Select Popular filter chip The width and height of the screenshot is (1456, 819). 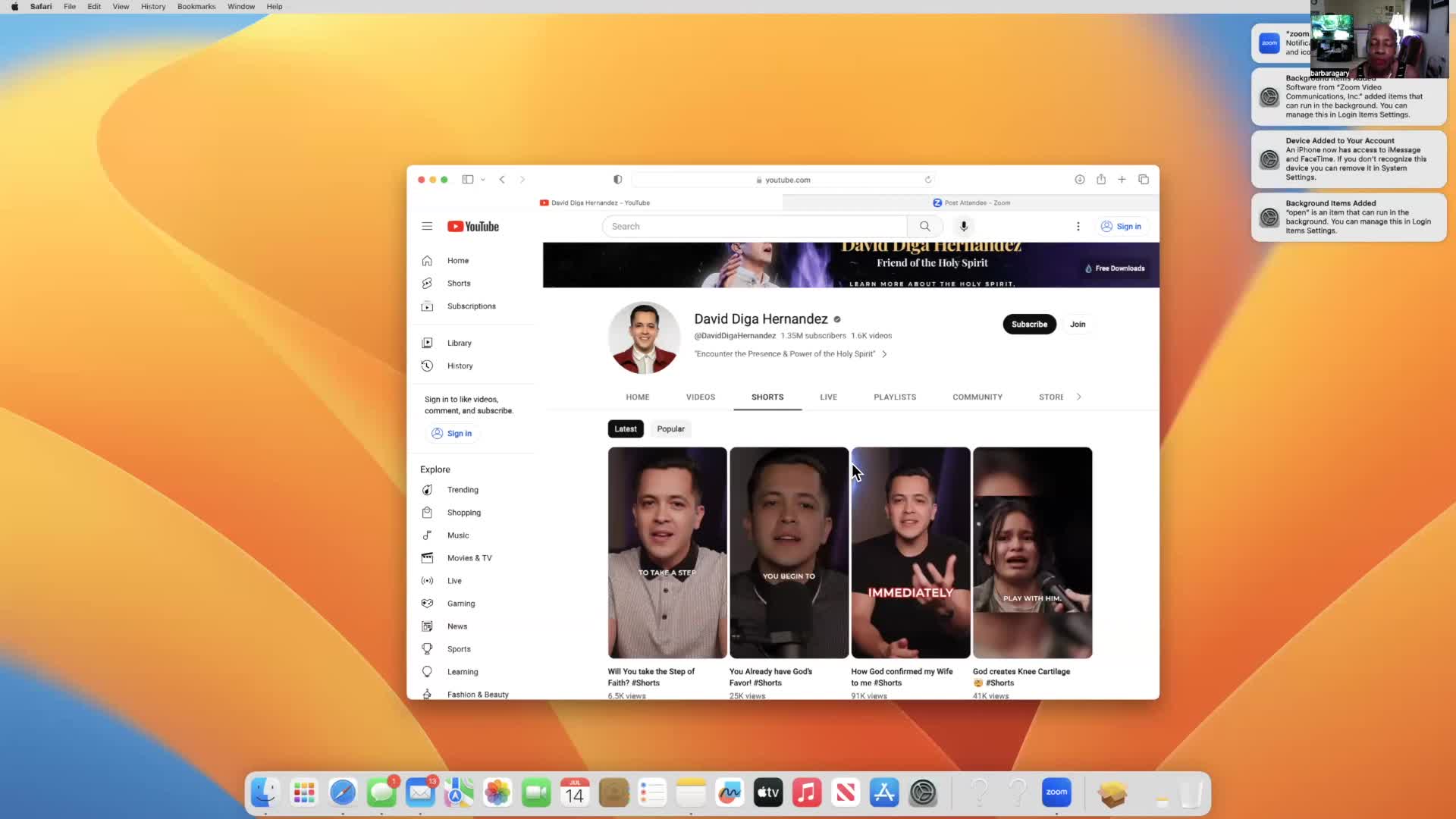click(x=670, y=429)
